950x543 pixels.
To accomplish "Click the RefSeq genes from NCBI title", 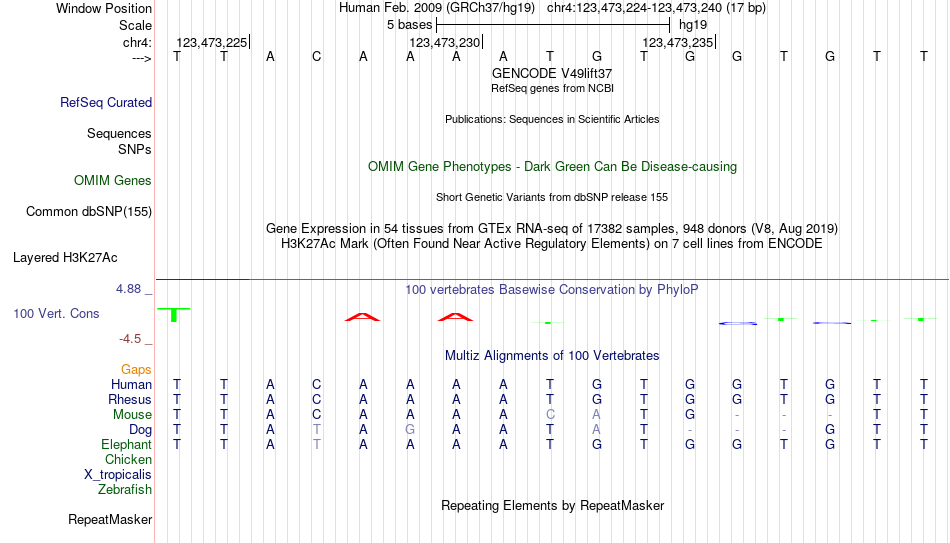I will click(552, 88).
